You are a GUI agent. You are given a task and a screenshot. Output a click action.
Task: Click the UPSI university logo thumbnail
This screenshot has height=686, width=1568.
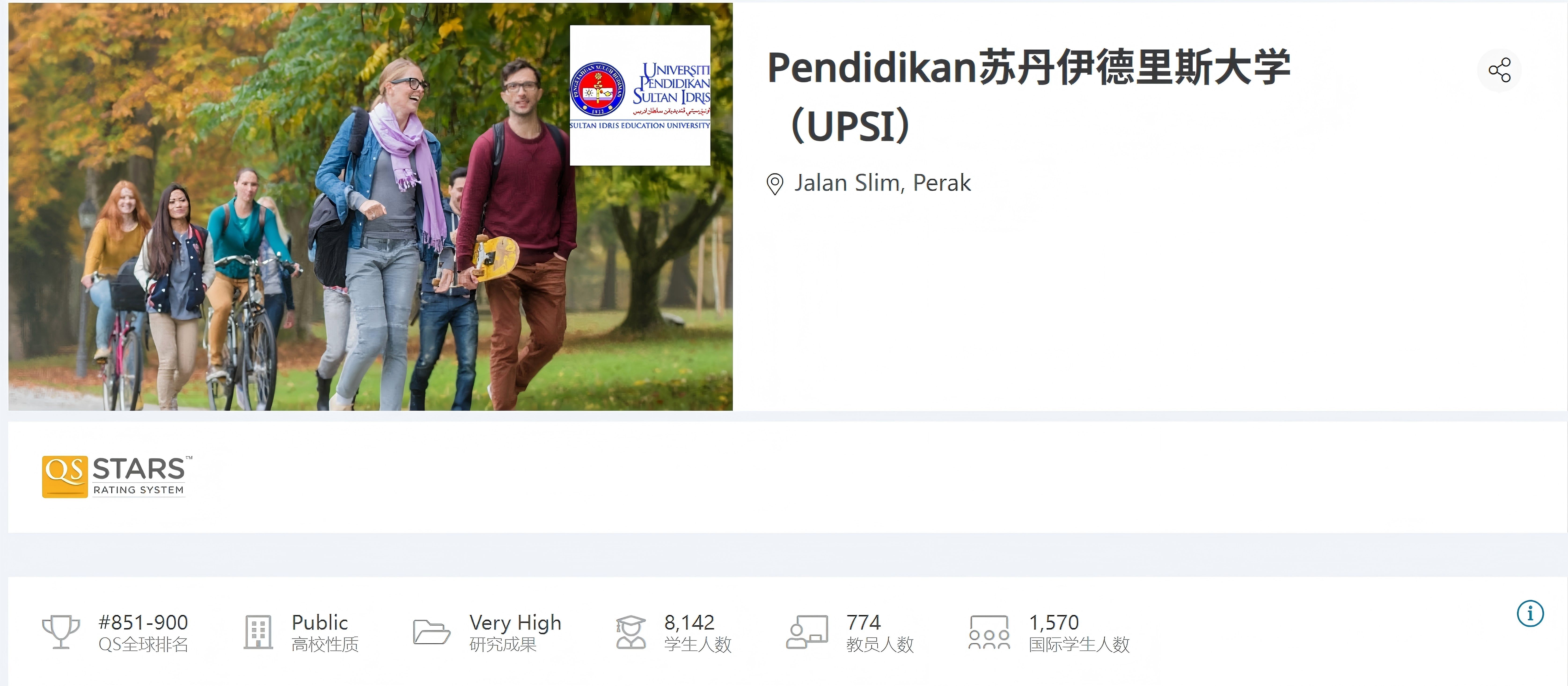coord(640,95)
